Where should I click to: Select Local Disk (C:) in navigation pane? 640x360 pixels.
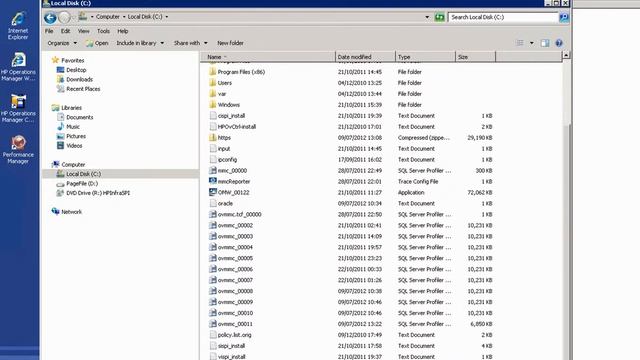[x=83, y=174]
